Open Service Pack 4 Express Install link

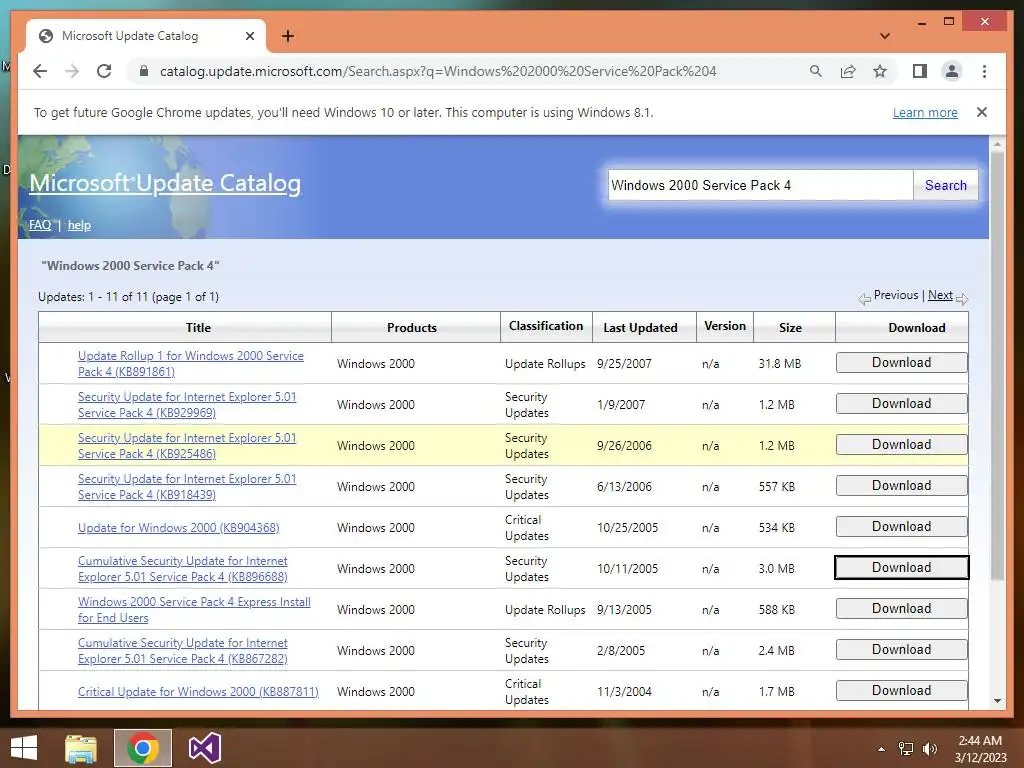coord(194,610)
